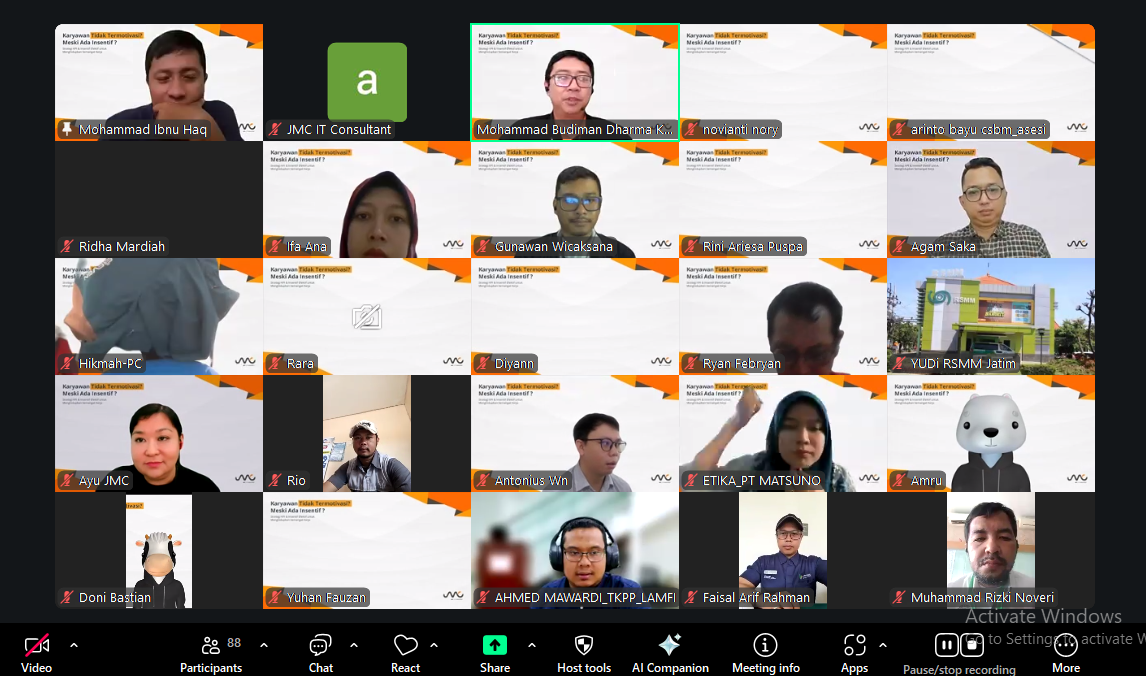Open Host tools shield icon

pos(584,646)
